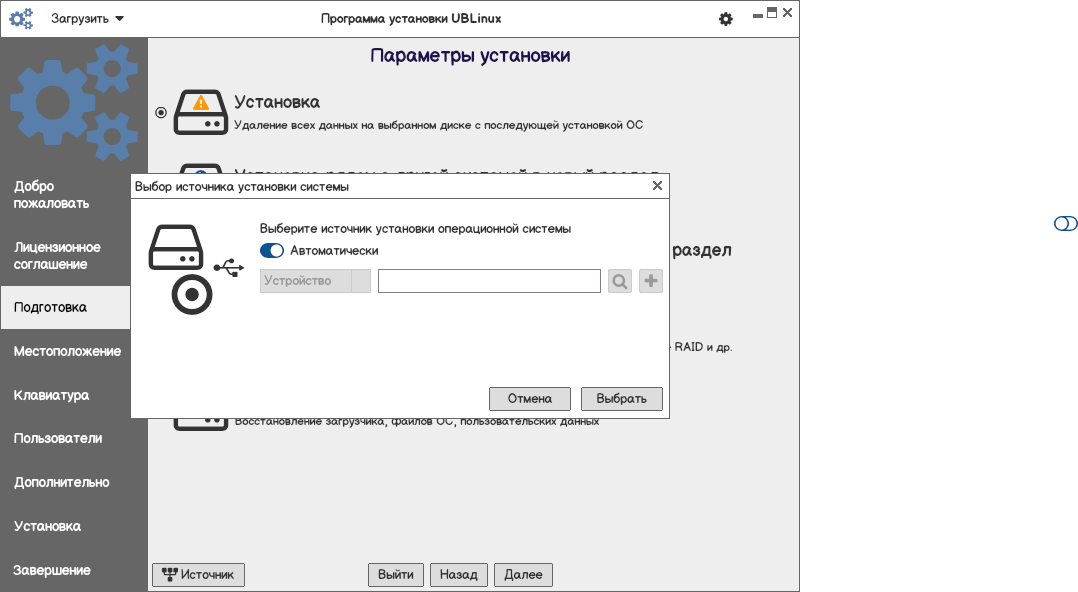Click the Выберите источник установки label

(415, 229)
